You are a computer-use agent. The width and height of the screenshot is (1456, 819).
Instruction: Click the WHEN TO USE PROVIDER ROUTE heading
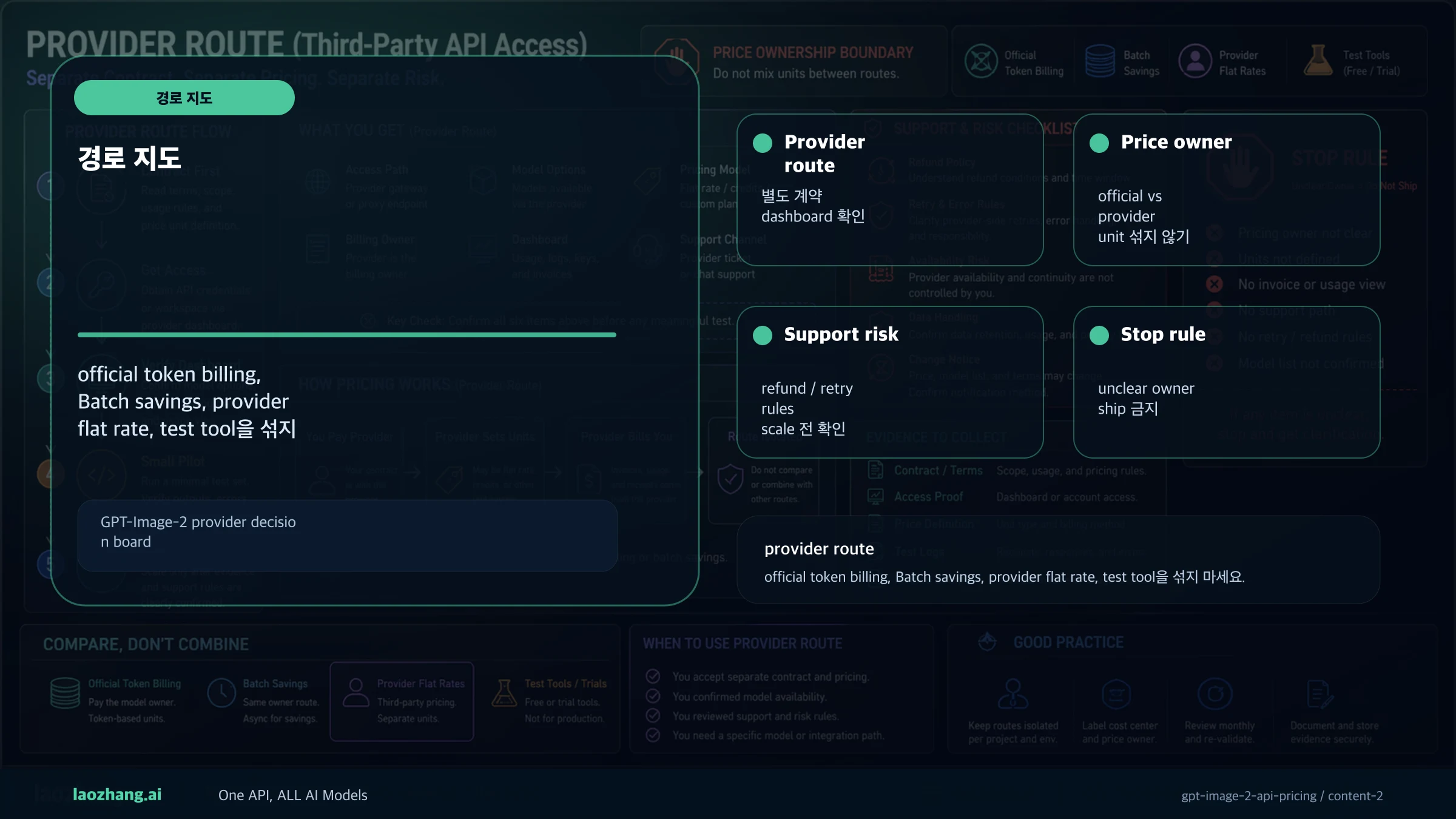pos(743,643)
